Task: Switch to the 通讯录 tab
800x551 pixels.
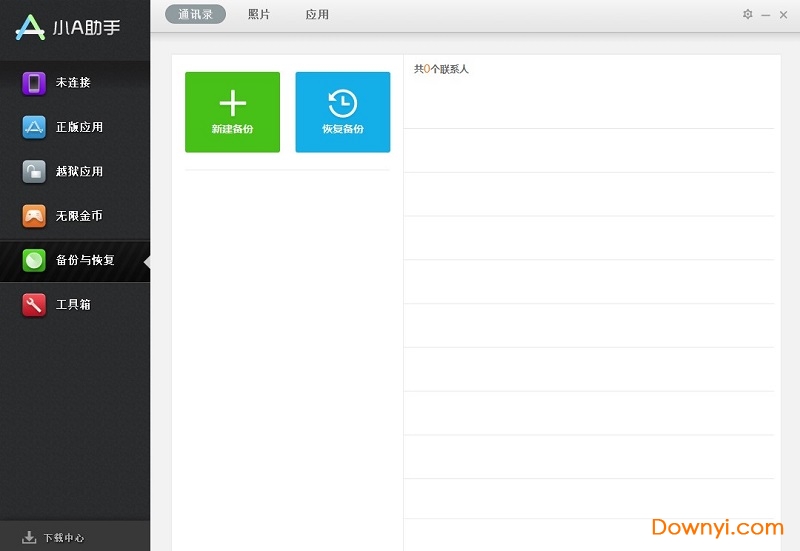Action: pyautogui.click(x=195, y=14)
